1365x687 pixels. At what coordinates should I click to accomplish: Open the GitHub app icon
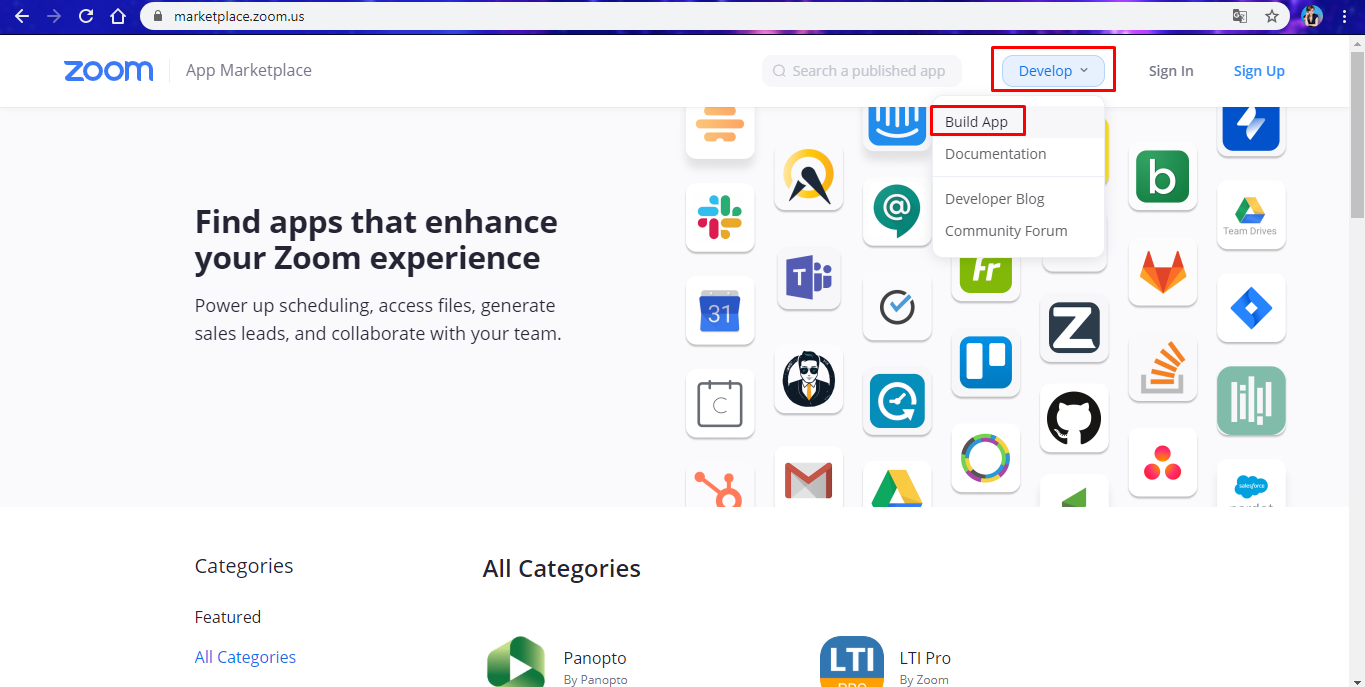(1074, 418)
